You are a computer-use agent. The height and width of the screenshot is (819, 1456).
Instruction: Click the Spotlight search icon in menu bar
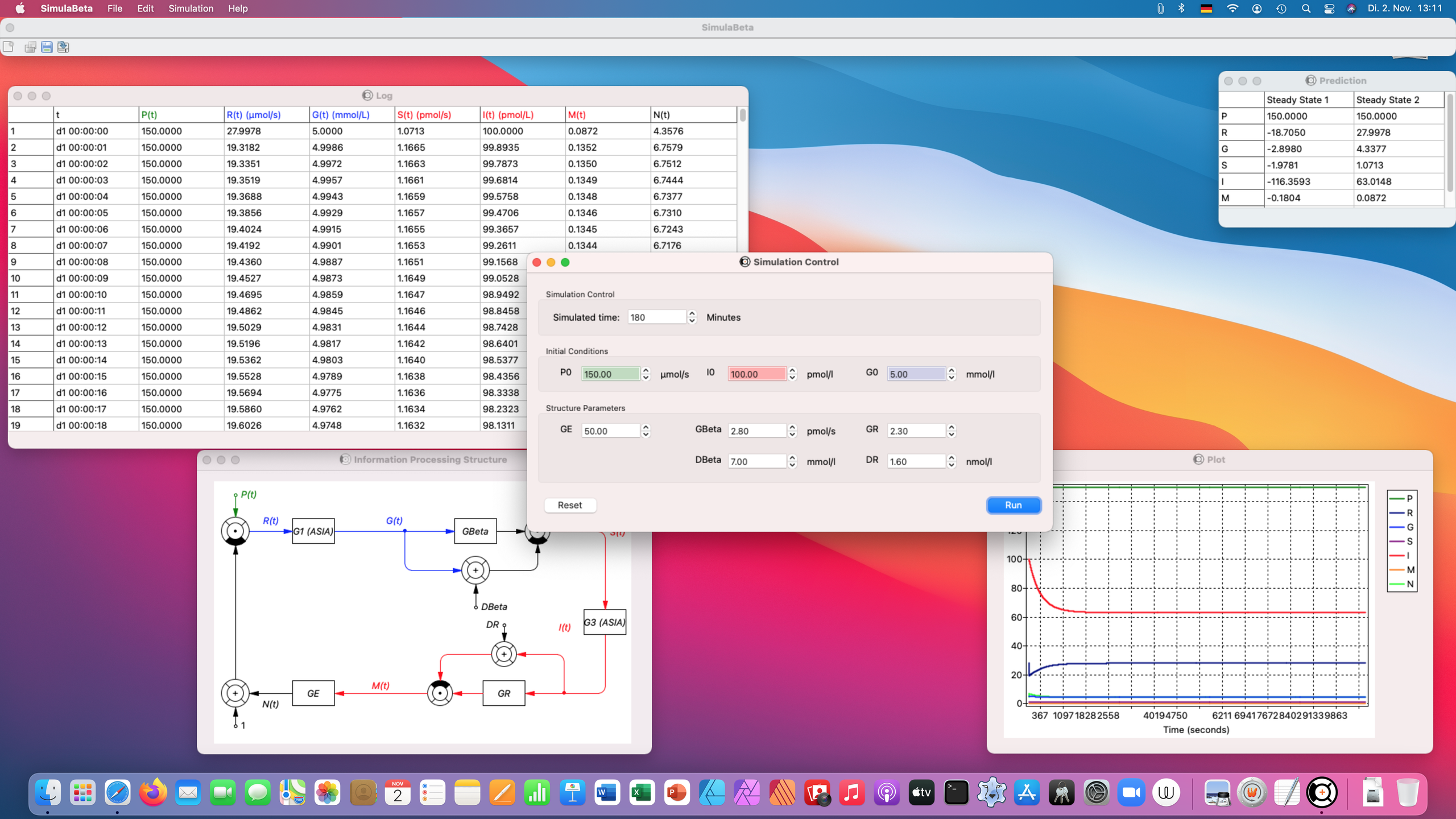1306,9
